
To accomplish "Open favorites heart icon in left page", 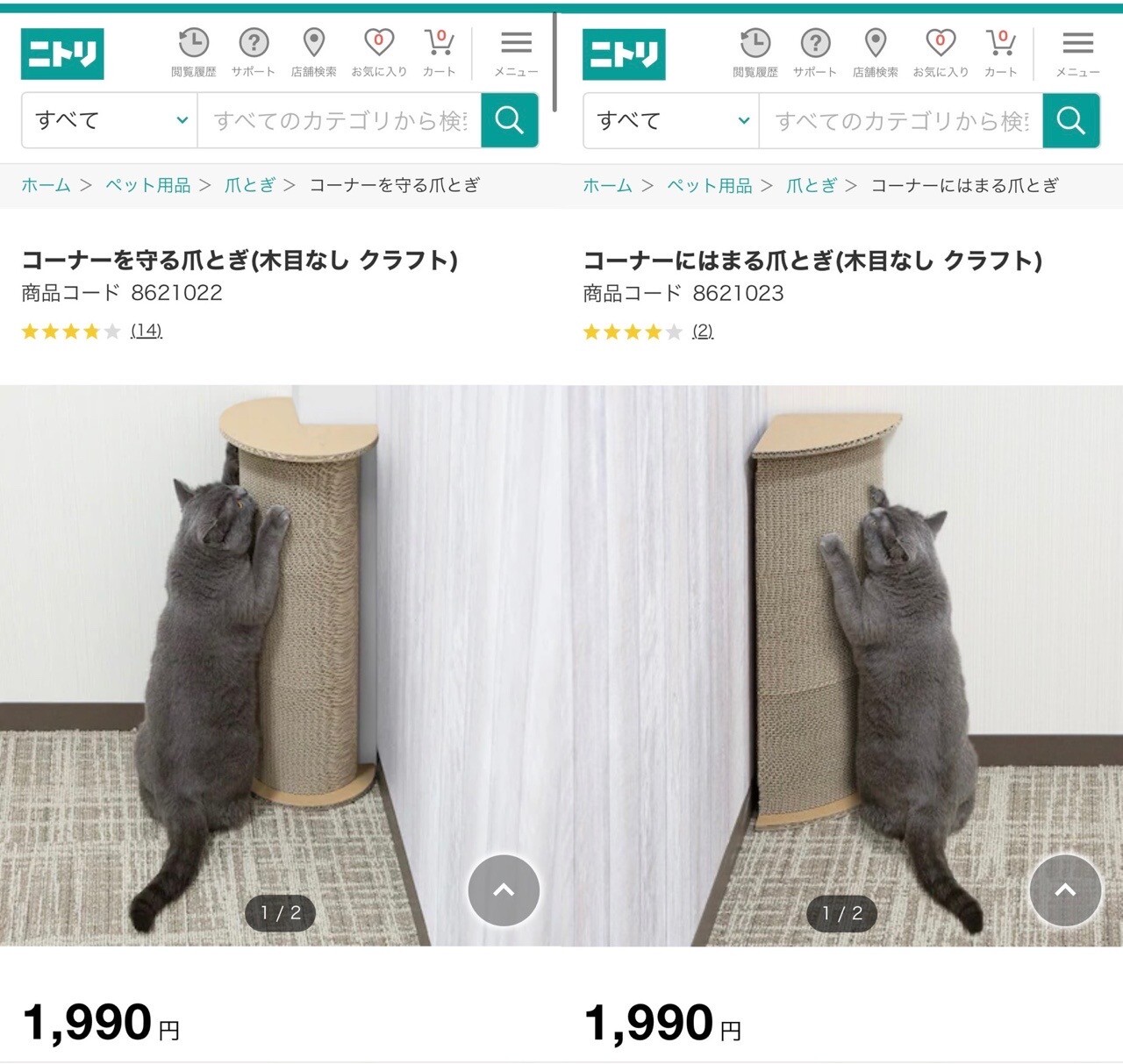I will (379, 53).
